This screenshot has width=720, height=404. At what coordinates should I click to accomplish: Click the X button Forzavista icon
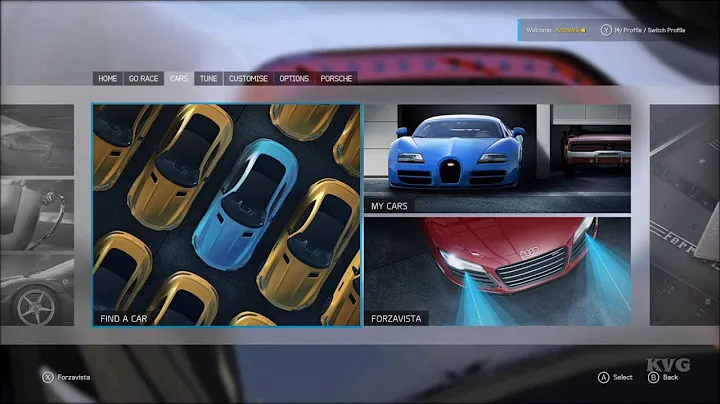[x=47, y=377]
